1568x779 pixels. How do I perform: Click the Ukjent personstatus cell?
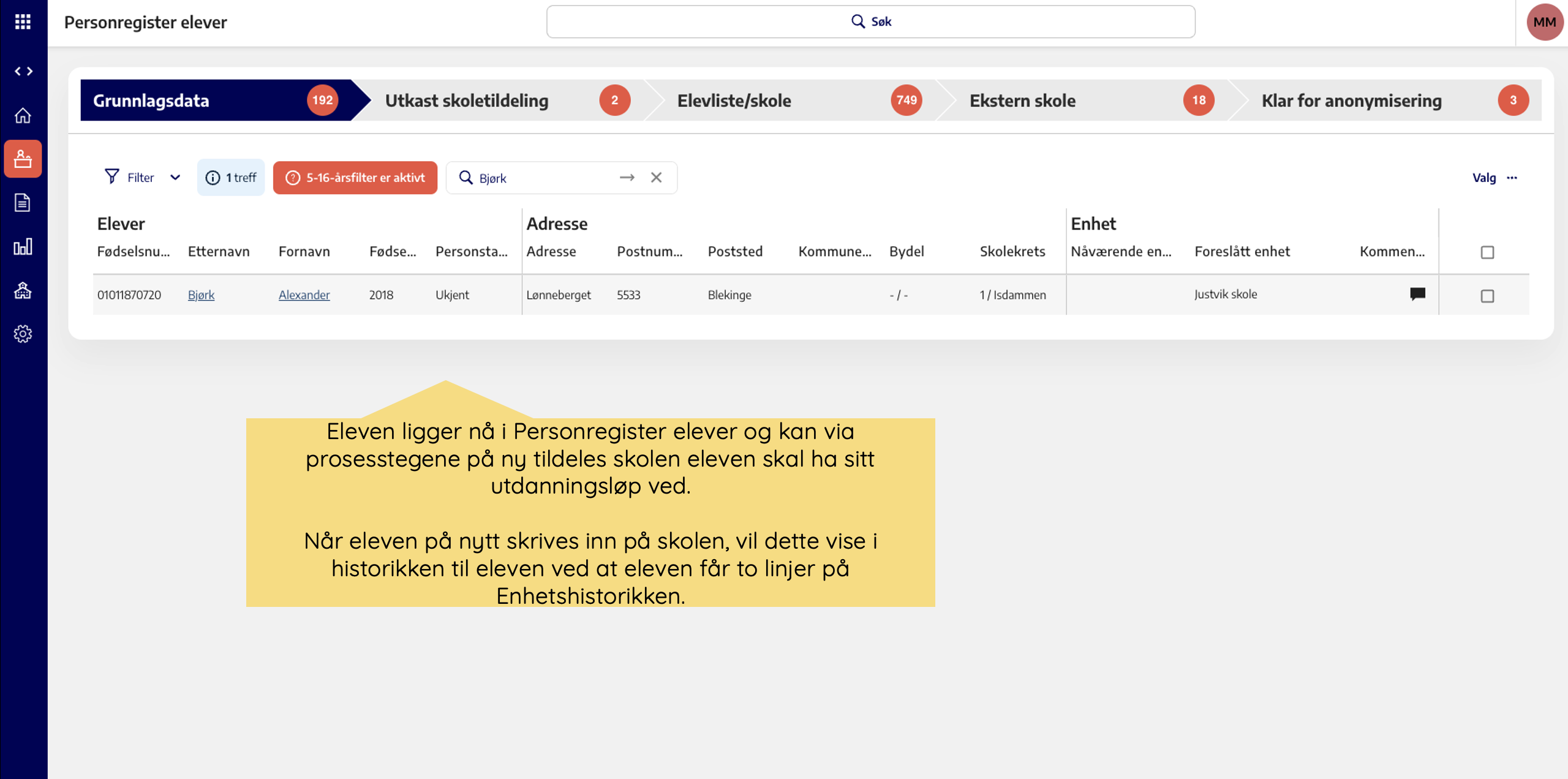click(452, 295)
